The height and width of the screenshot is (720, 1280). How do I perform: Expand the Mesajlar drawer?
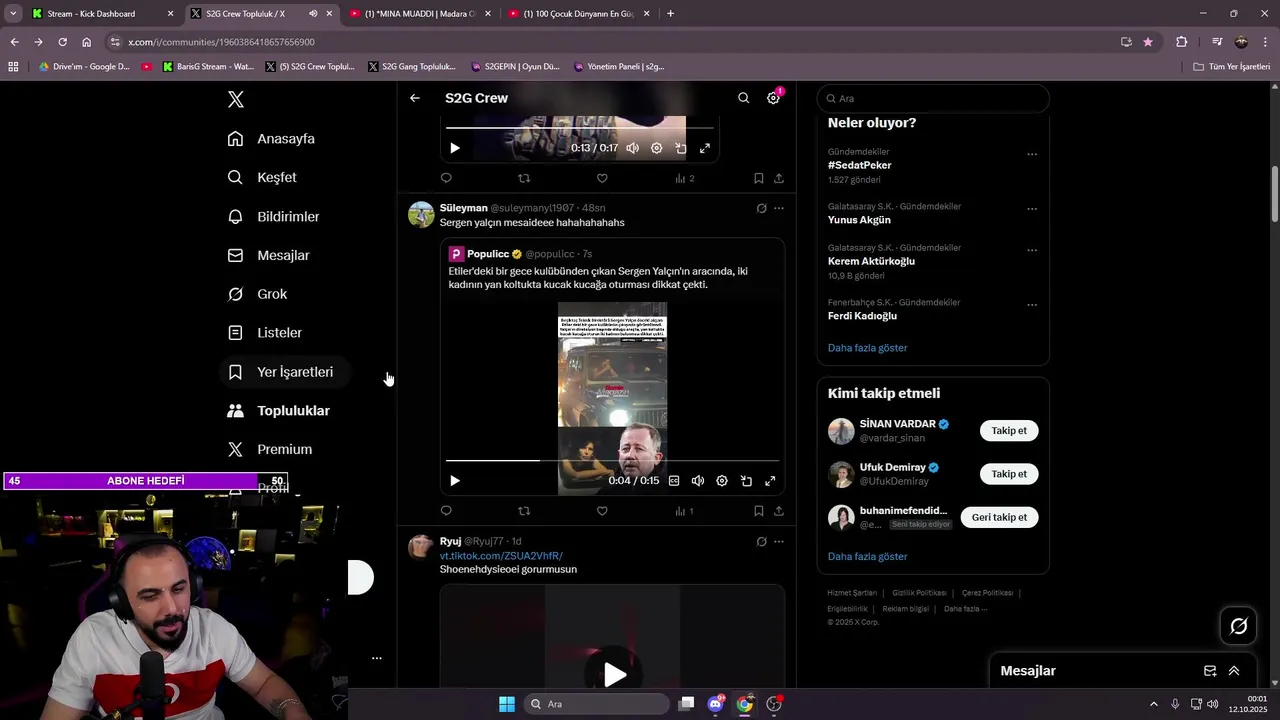[1234, 671]
